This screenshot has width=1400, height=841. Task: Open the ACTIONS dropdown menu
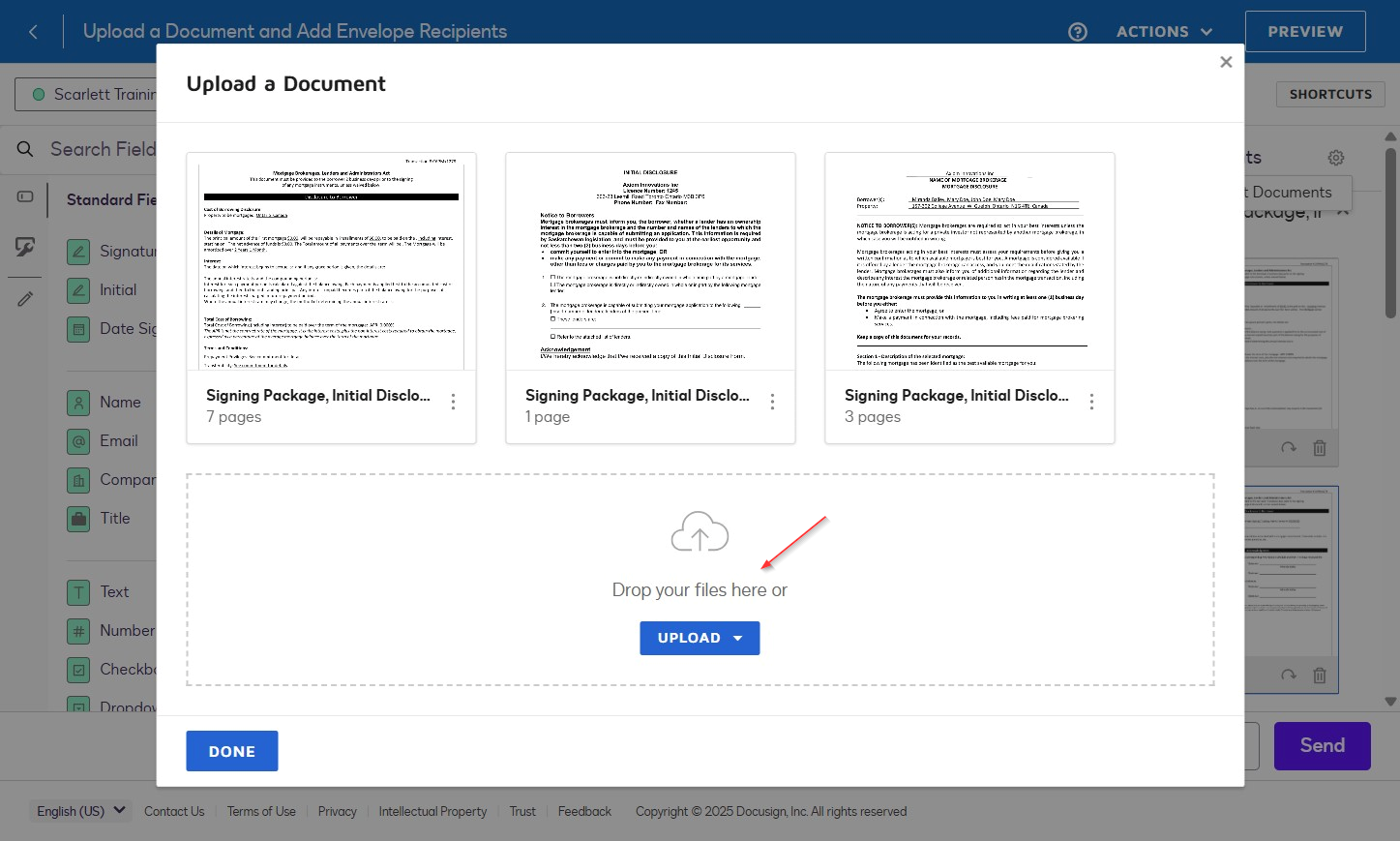tap(1164, 32)
